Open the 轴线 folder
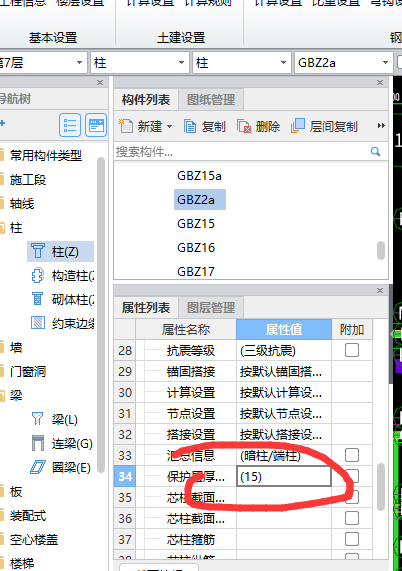402x571 pixels. (2, 204)
